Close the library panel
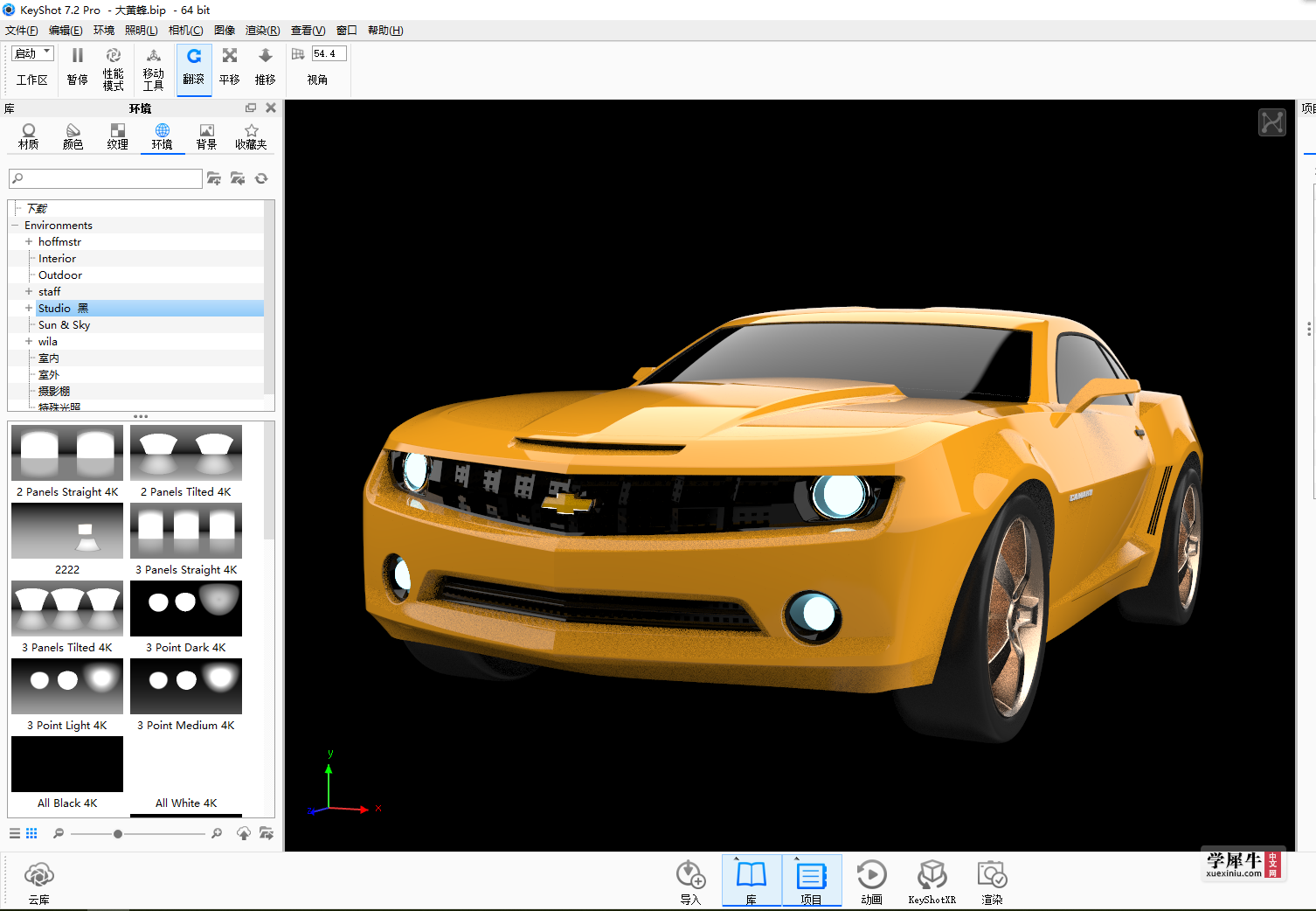This screenshot has width=1316, height=911. point(271,108)
